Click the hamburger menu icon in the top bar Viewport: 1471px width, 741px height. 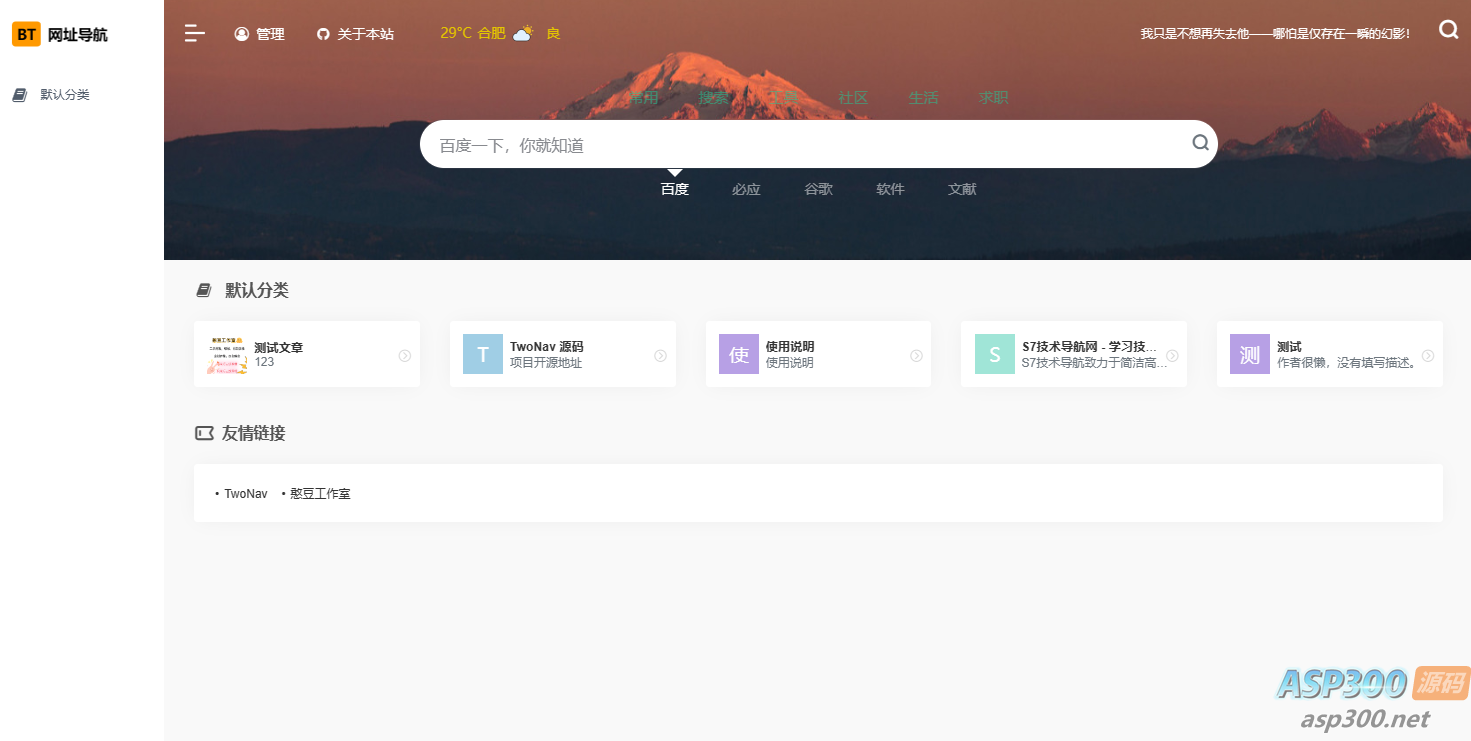click(x=194, y=32)
